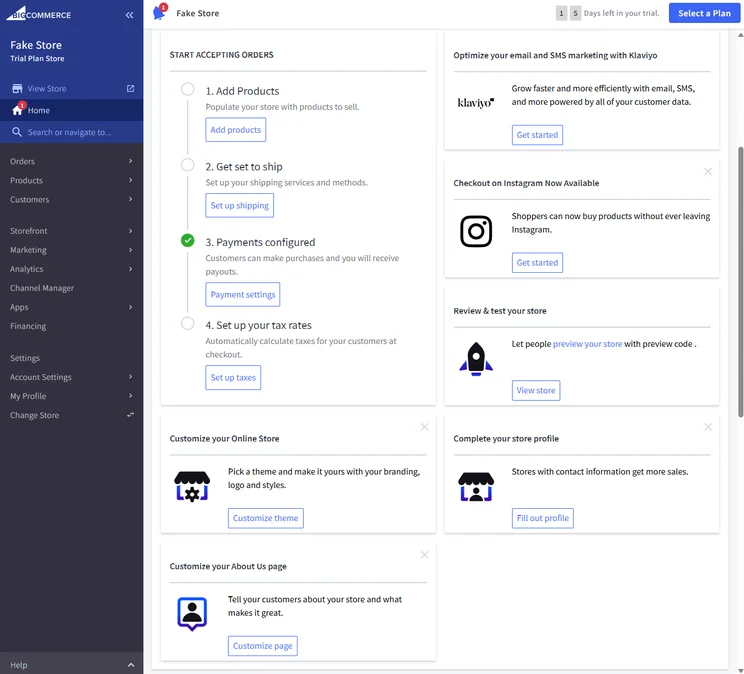This screenshot has height=674, width=744.
Task: Expand the Marketing menu chevron
Action: (130, 250)
